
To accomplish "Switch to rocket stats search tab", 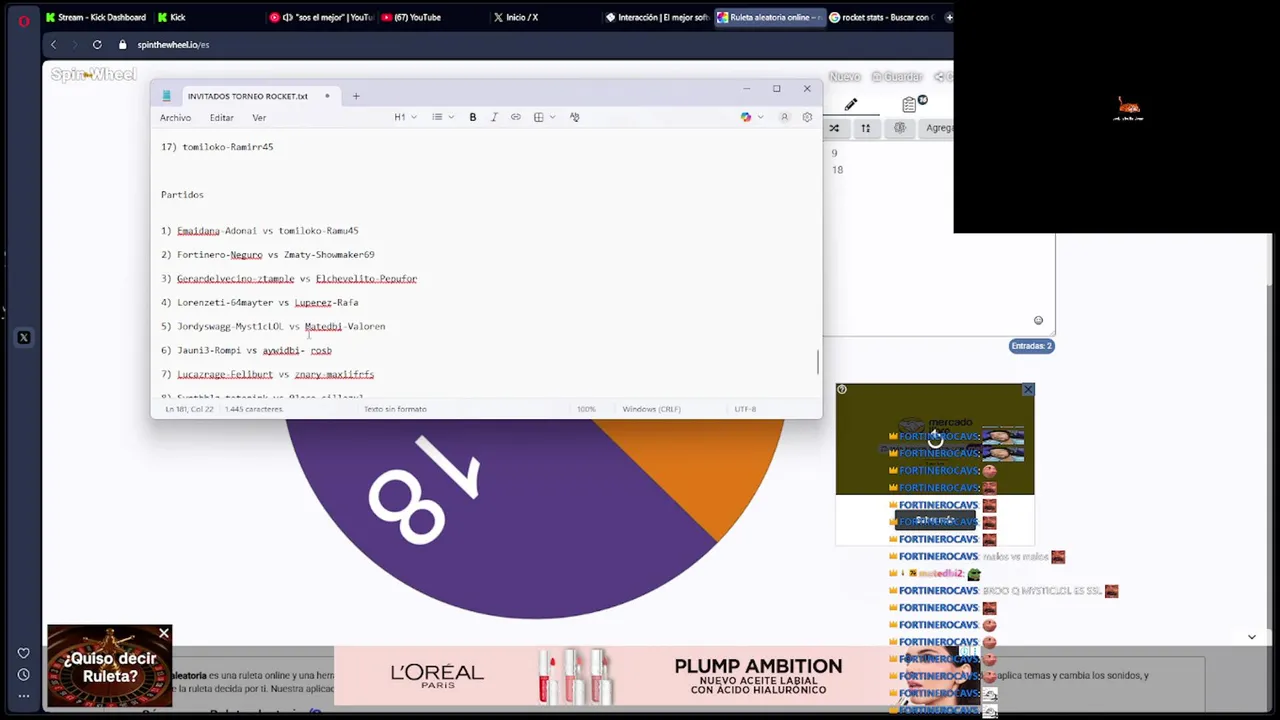I will tap(882, 17).
